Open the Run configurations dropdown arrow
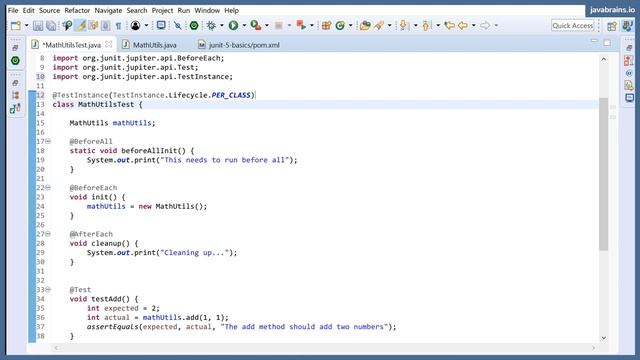The width and height of the screenshot is (640, 360). point(244,26)
